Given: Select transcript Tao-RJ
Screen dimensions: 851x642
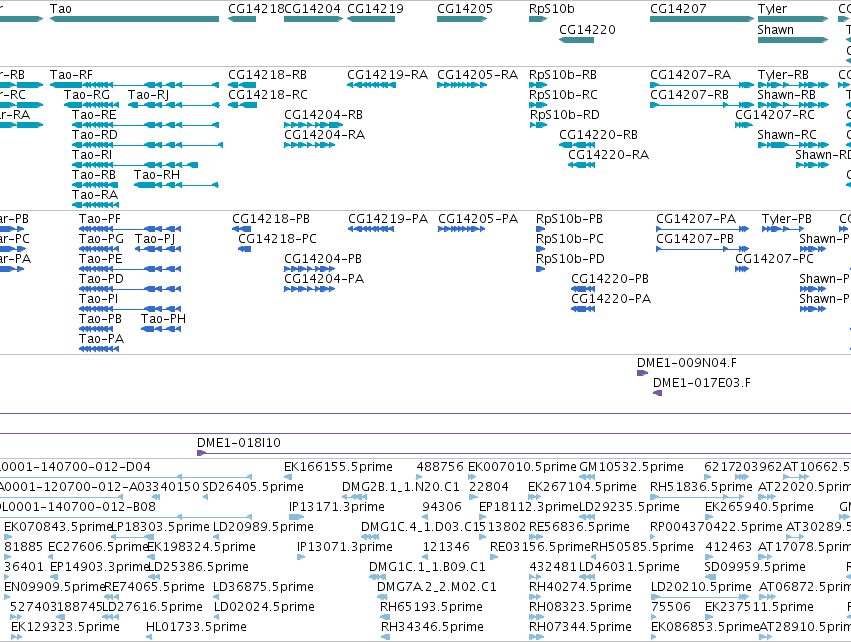Looking at the screenshot, I should point(173,105).
